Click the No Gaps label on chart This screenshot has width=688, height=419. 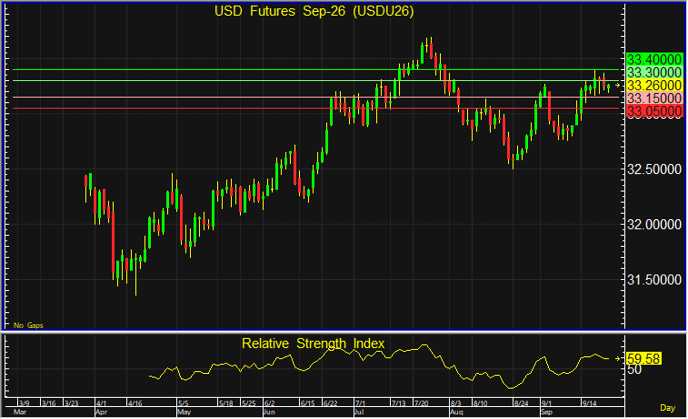point(28,326)
